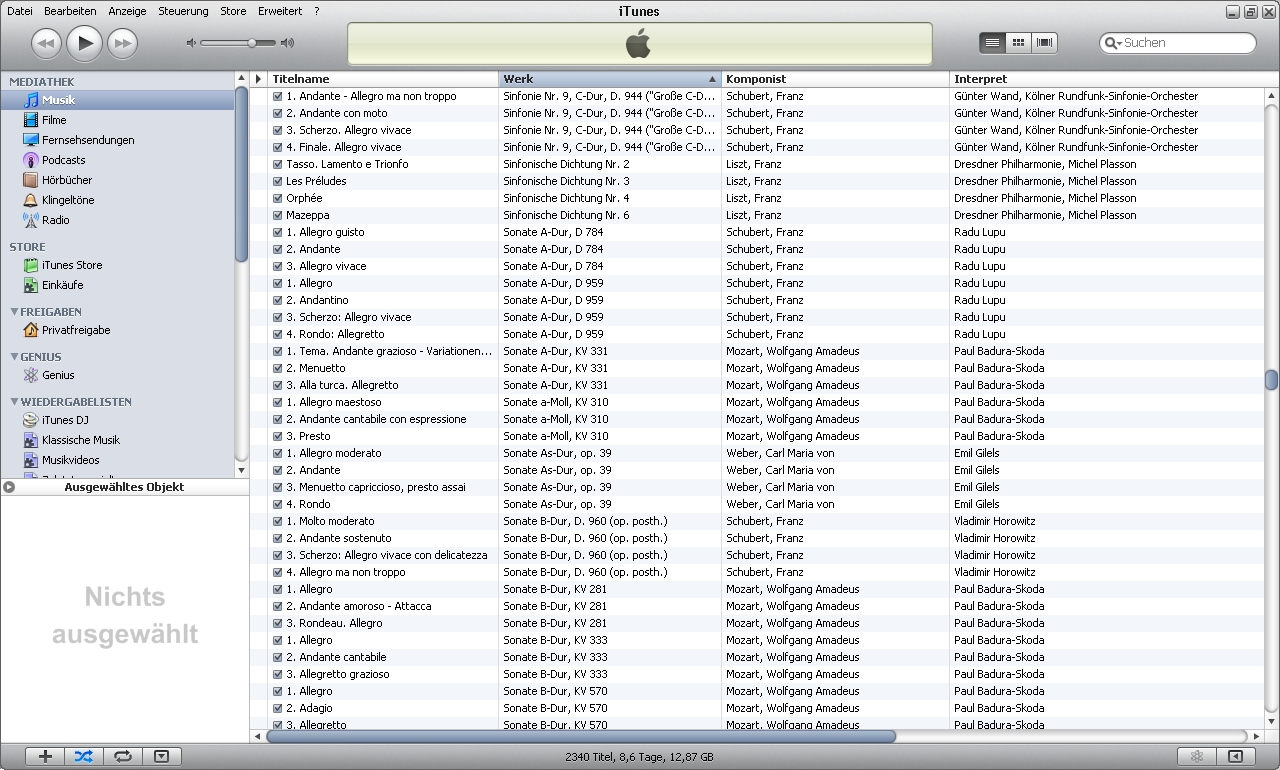Screen dimensions: 1280x770
Task: Uncheck the Tasso. Lamento e Trionfo track
Action: click(x=278, y=164)
